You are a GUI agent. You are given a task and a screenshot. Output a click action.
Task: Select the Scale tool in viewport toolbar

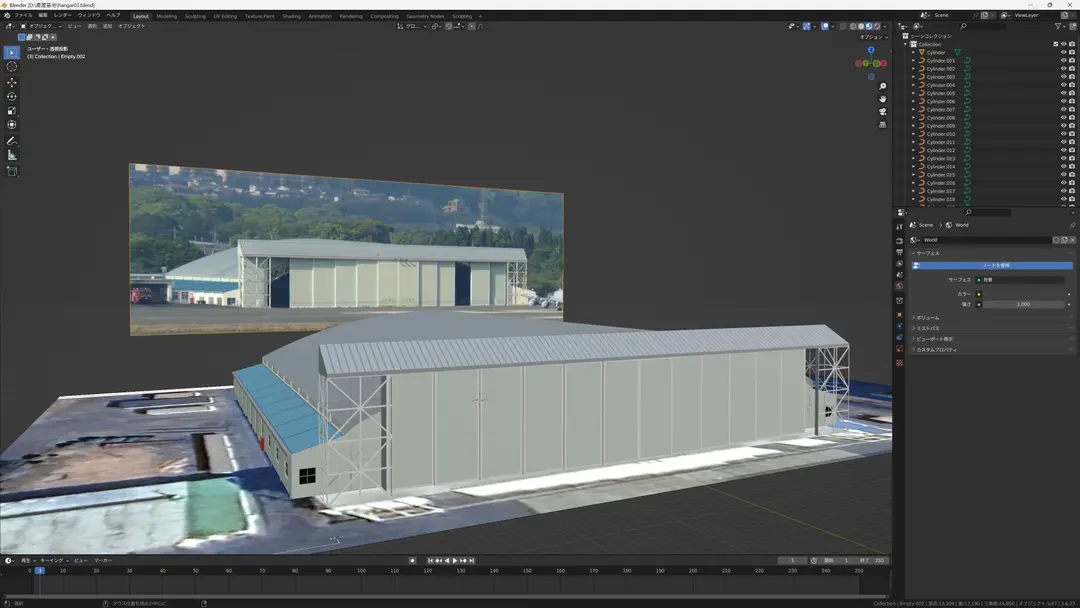[12, 111]
